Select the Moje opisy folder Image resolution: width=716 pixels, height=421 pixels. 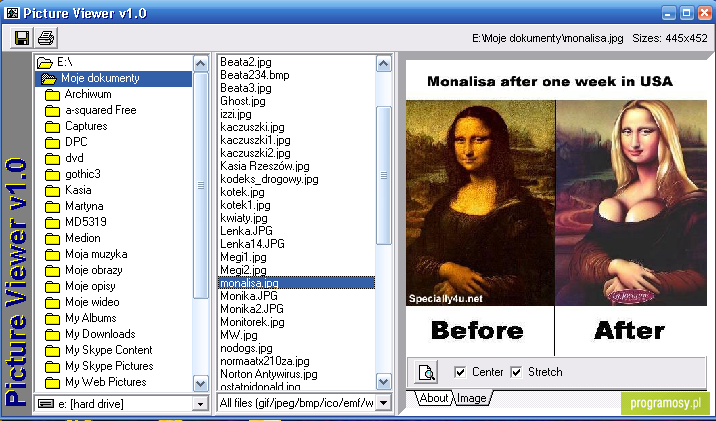[90, 286]
